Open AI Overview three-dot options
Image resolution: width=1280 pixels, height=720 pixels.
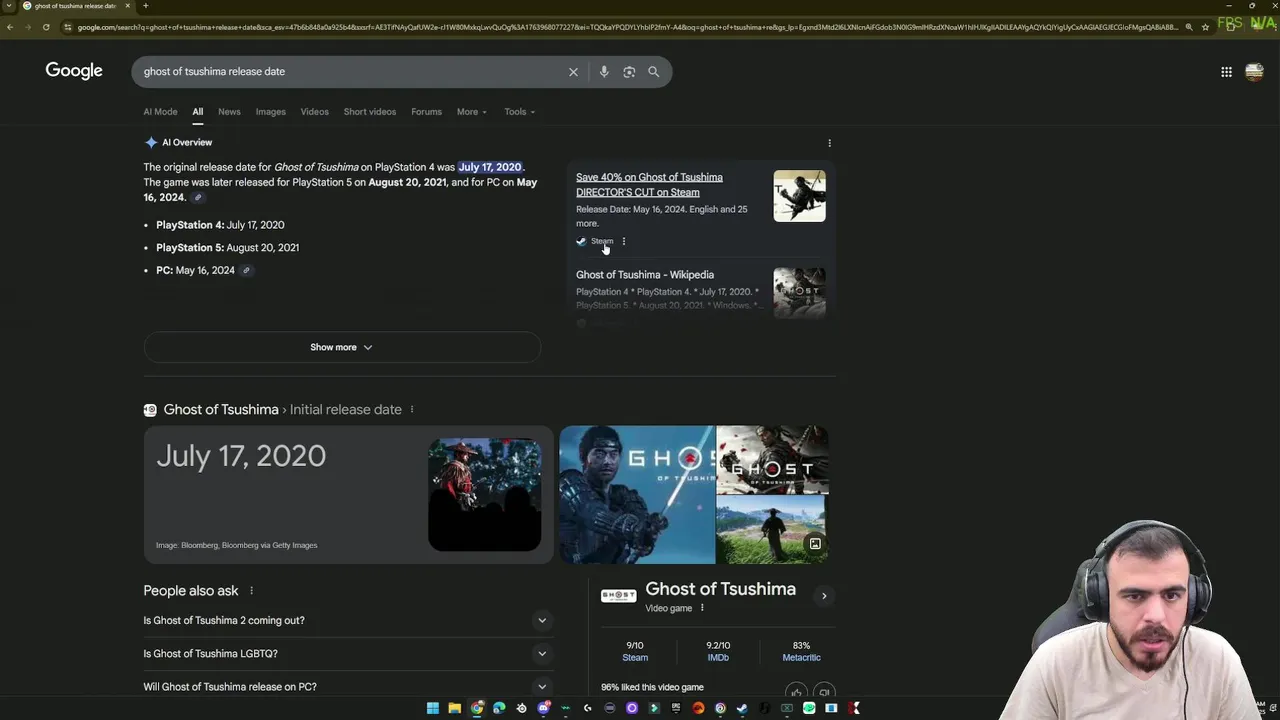[x=829, y=143]
